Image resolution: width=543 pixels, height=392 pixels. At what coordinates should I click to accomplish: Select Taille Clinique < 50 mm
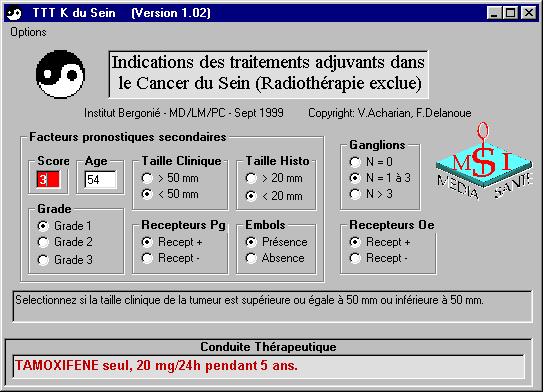point(170,194)
